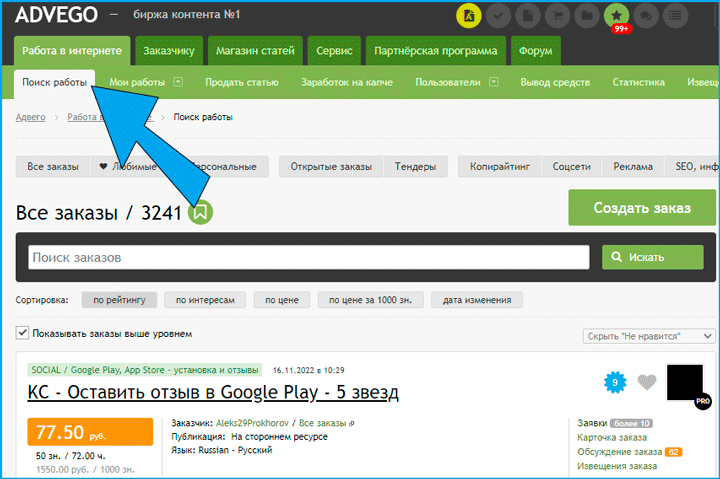Open the 'Сервис' tab
Image resolution: width=720 pixels, height=479 pixels.
pos(334,51)
